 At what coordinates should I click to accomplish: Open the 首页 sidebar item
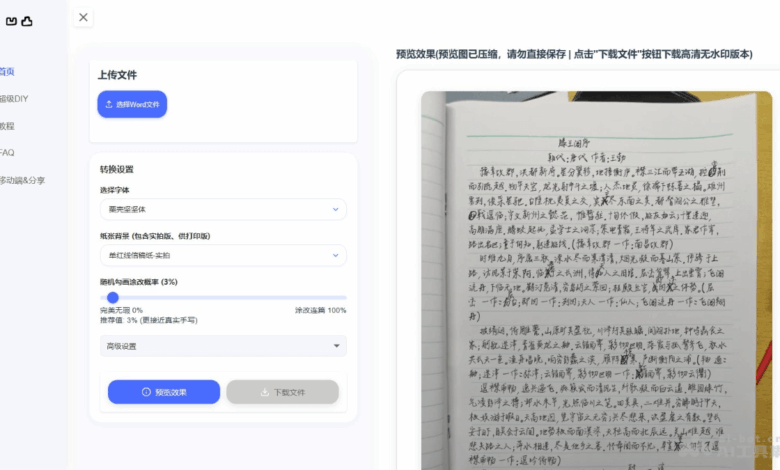point(7,72)
